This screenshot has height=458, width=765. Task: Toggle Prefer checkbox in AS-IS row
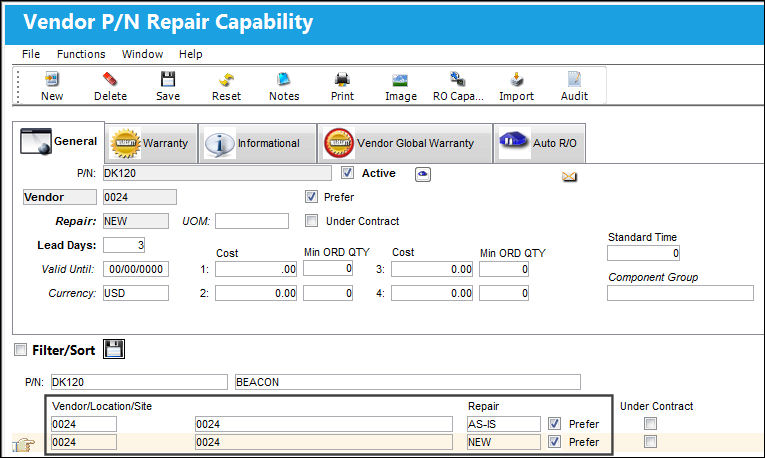tap(554, 423)
